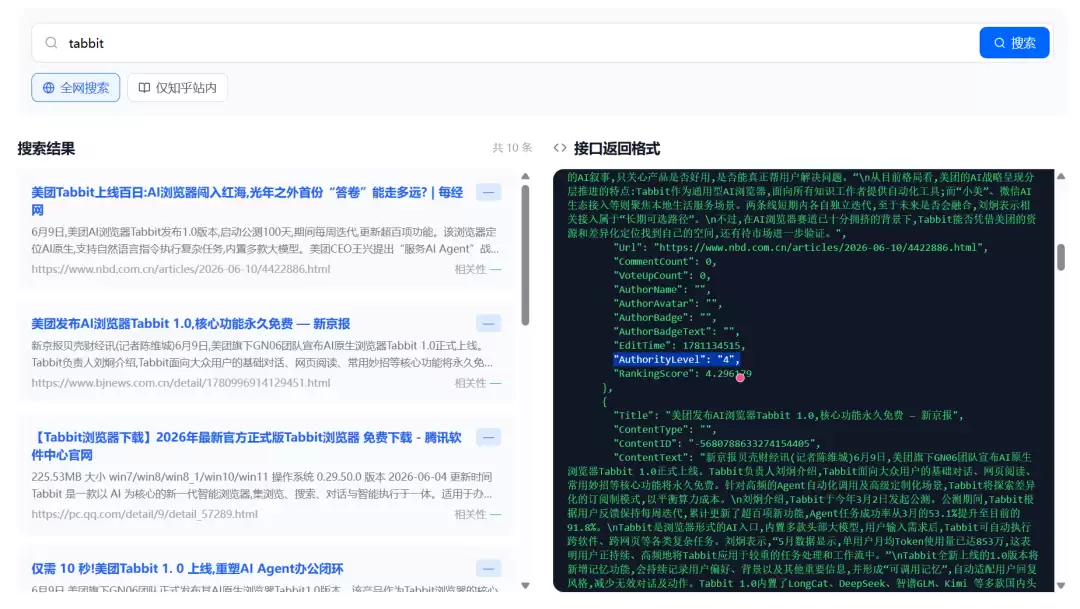
Task: Click the JSON panel scrollbar thumb
Action: (x=1061, y=257)
